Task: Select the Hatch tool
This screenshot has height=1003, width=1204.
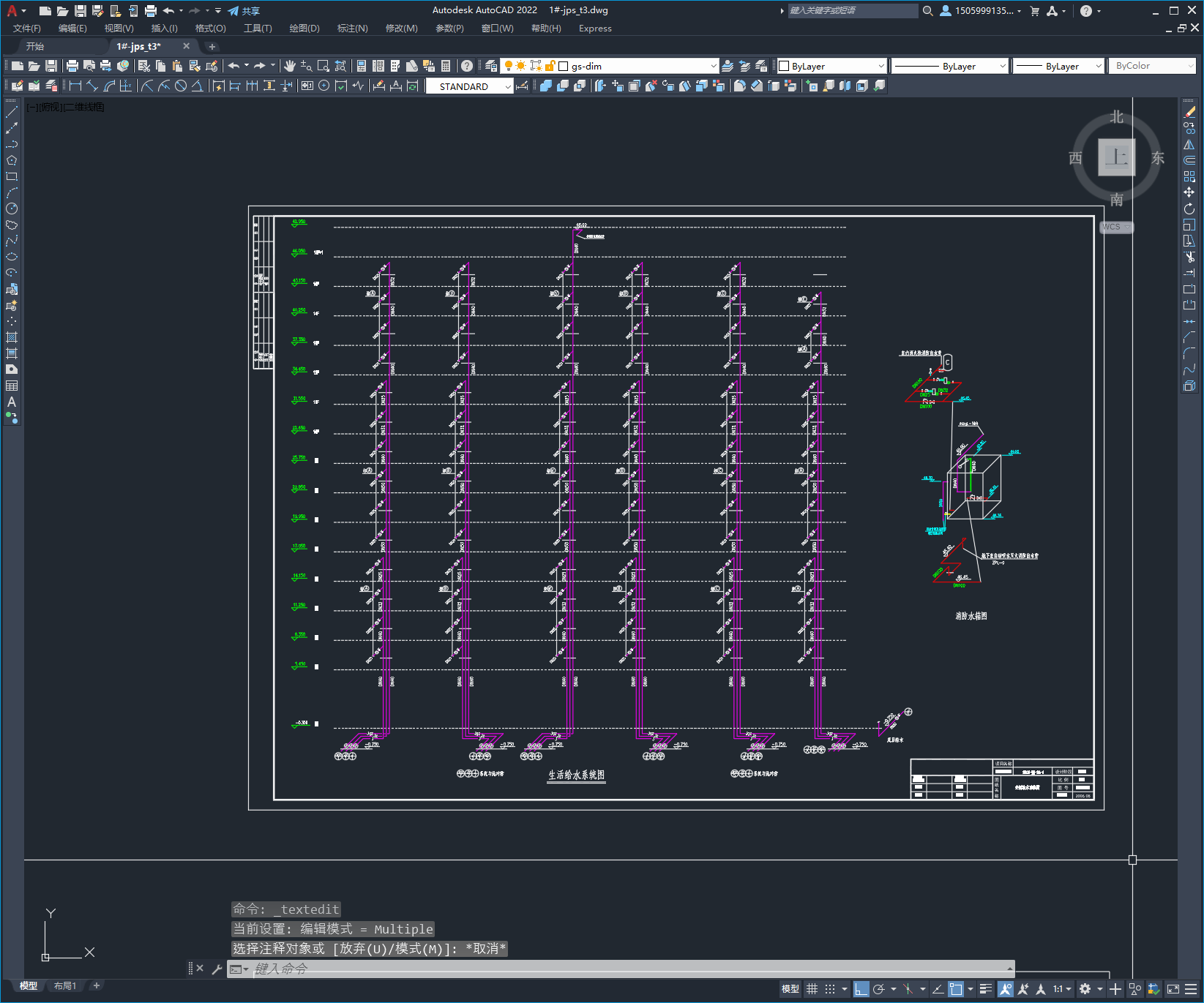Action: [x=12, y=337]
